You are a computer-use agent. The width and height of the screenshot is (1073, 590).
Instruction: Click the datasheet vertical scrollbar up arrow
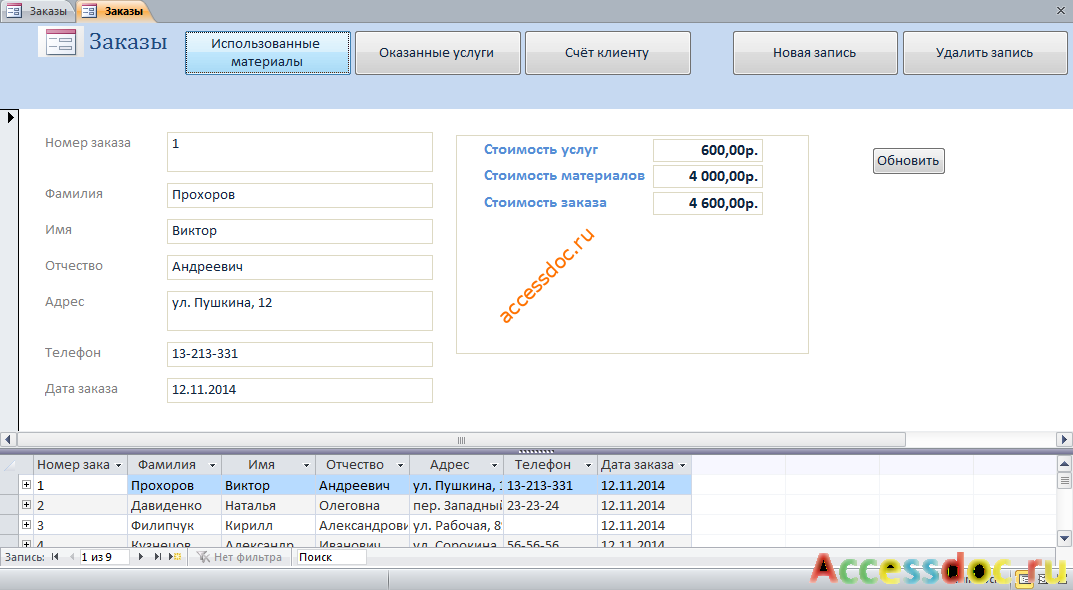pyautogui.click(x=1065, y=463)
